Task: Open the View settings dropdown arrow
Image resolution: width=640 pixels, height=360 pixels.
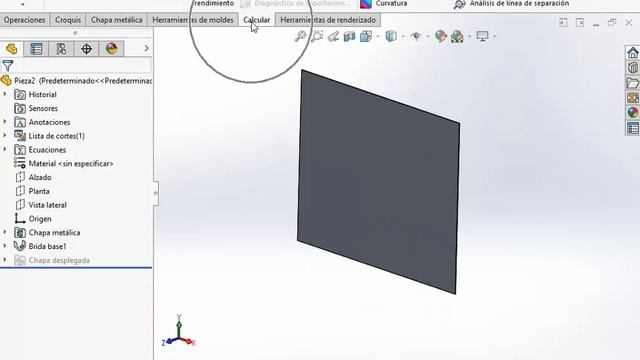Action: pos(495,37)
